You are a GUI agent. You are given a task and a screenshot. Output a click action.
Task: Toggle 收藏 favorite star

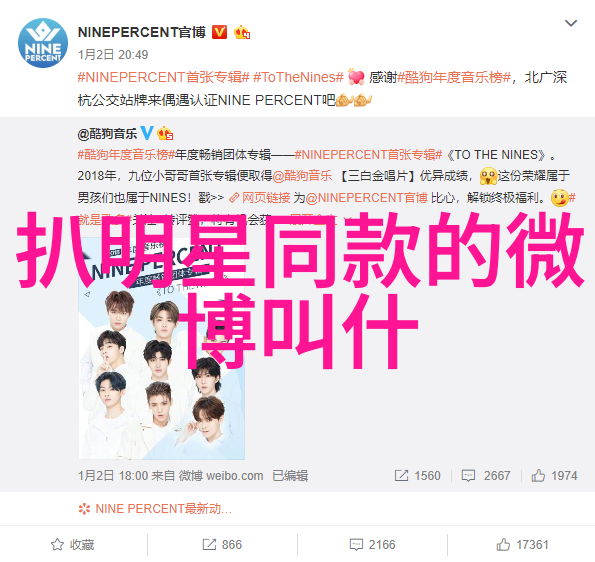click(x=73, y=545)
